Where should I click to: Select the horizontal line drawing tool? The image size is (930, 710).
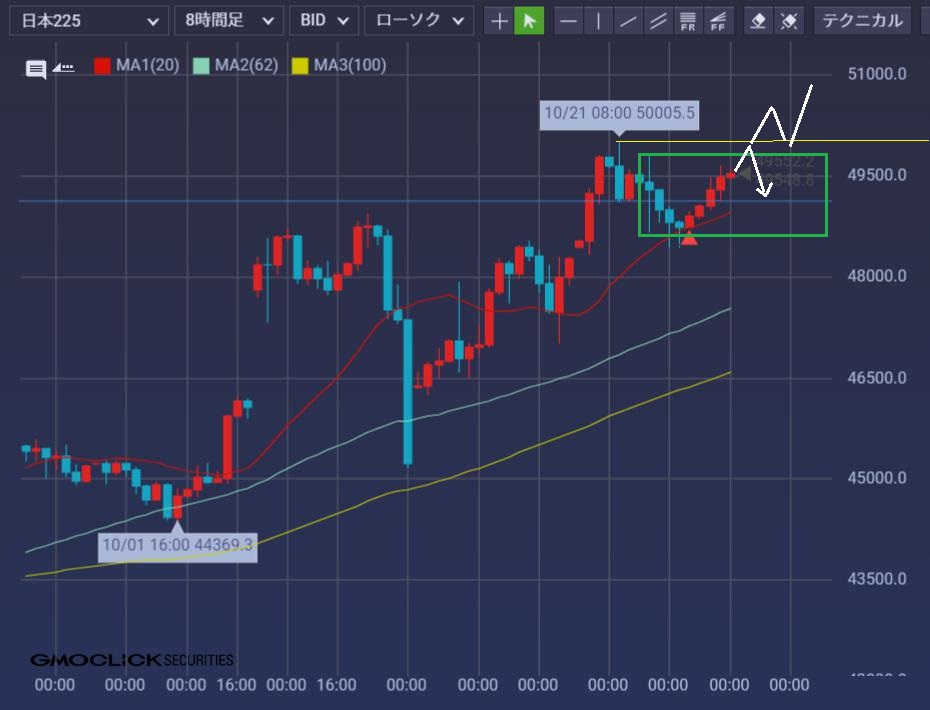coord(569,20)
